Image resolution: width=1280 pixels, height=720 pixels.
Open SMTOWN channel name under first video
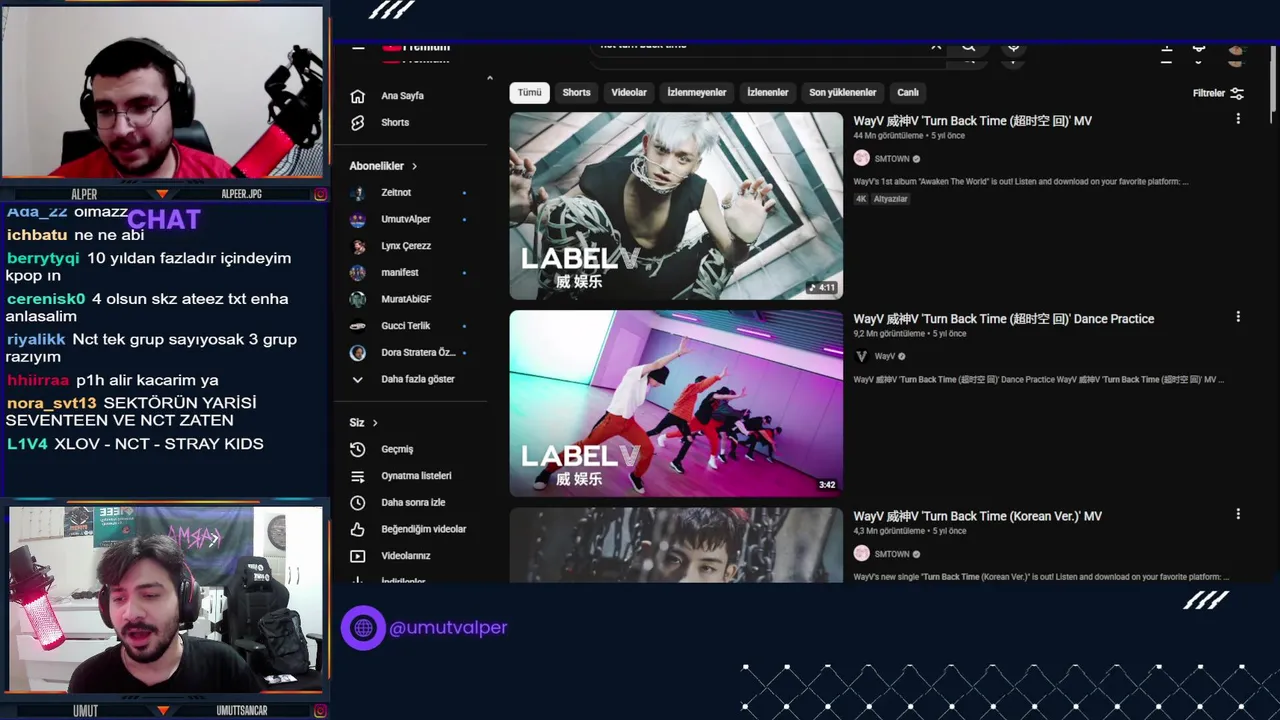[892, 158]
